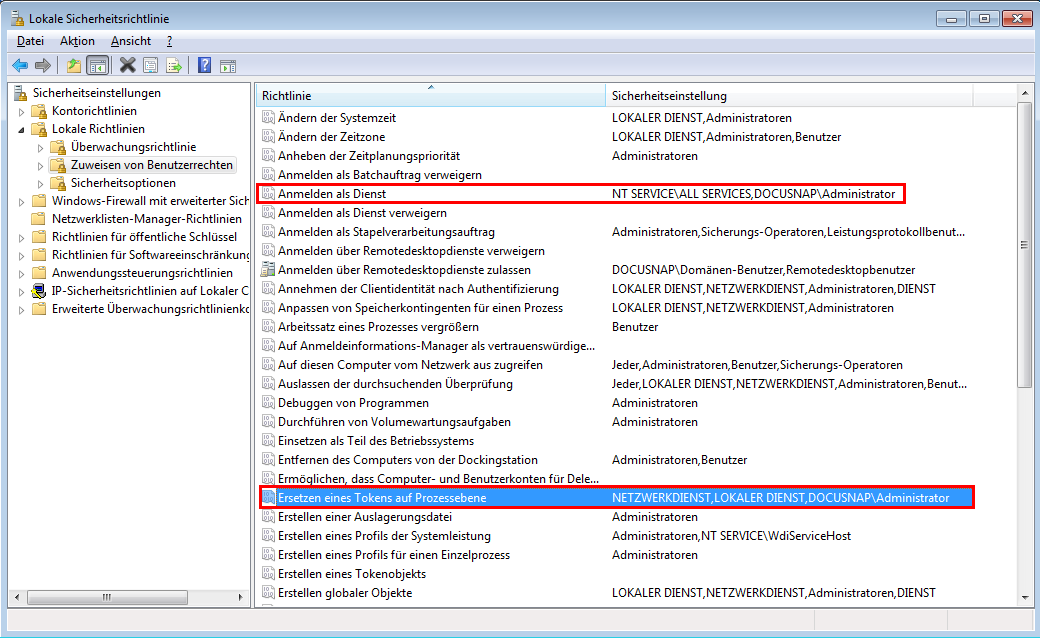This screenshot has width=1040, height=638.
Task: Select policy Anmelden als Batchauftrag verweigern
Action: [379, 174]
